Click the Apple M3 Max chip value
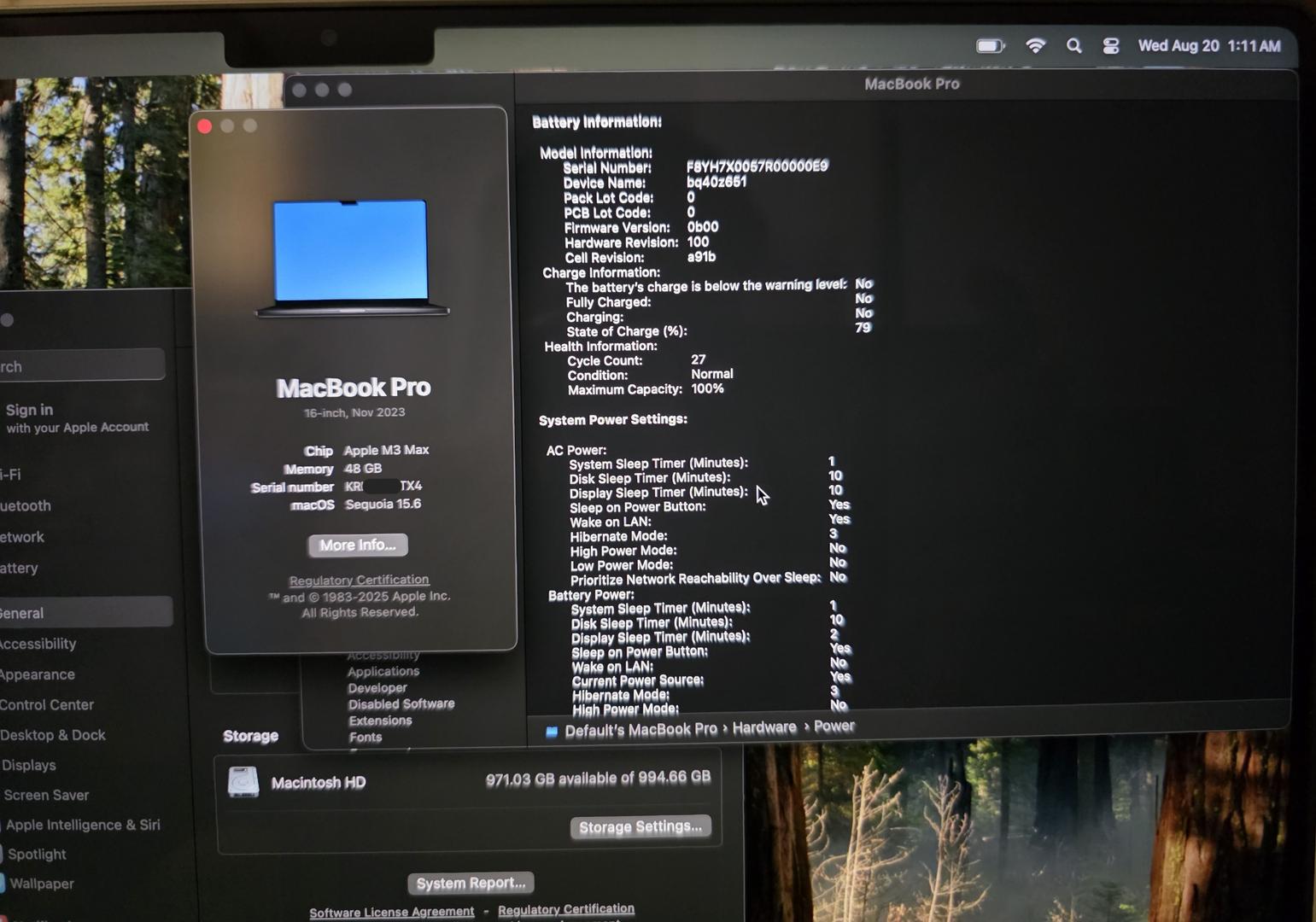 click(x=387, y=450)
